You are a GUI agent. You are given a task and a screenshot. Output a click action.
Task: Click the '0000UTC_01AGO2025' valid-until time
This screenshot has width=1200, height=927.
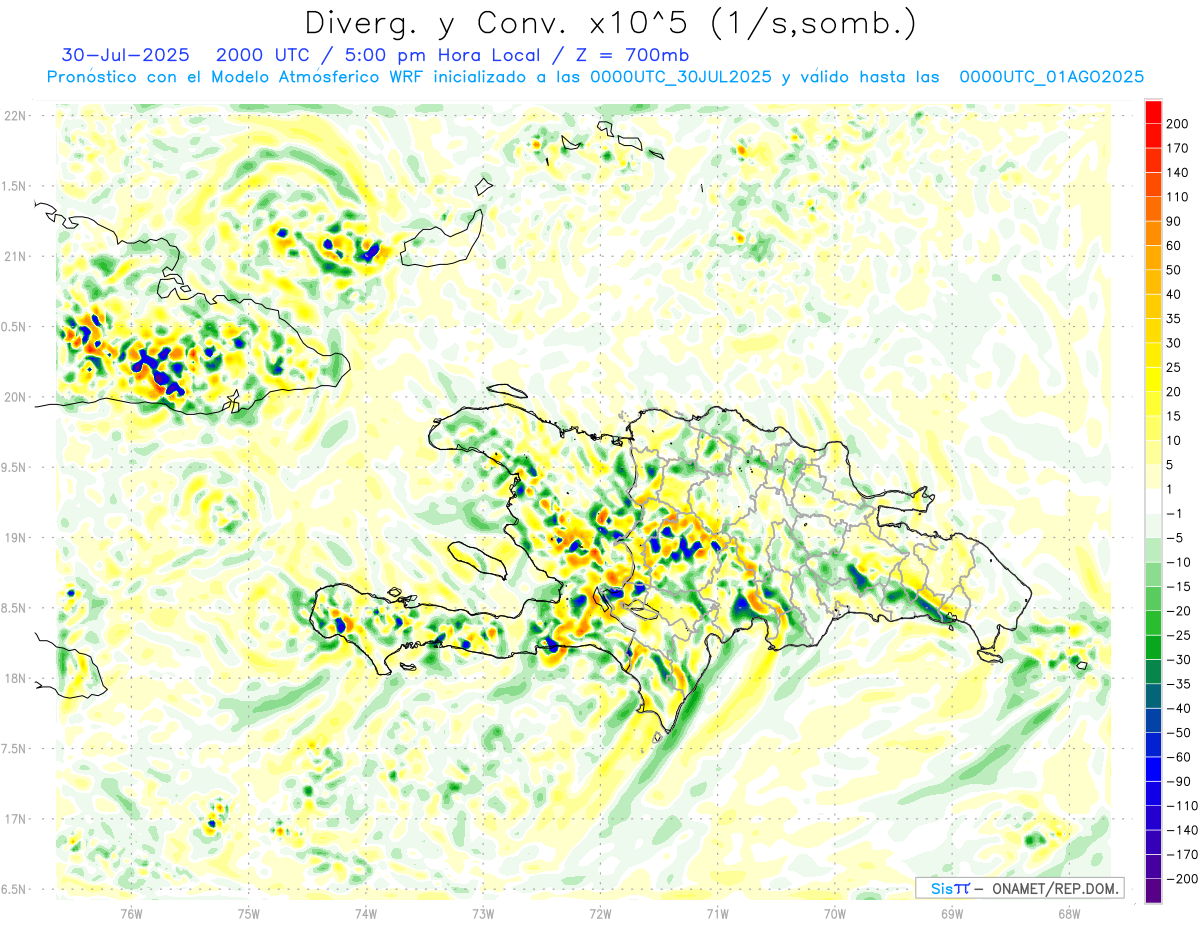(x=1052, y=77)
